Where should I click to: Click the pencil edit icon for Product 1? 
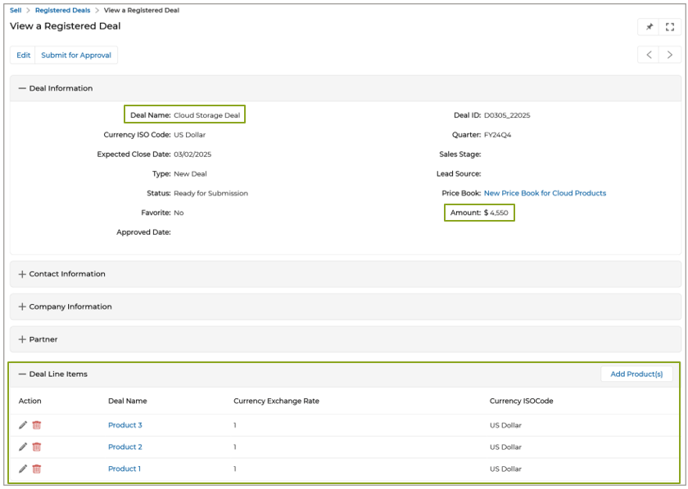pyautogui.click(x=23, y=469)
